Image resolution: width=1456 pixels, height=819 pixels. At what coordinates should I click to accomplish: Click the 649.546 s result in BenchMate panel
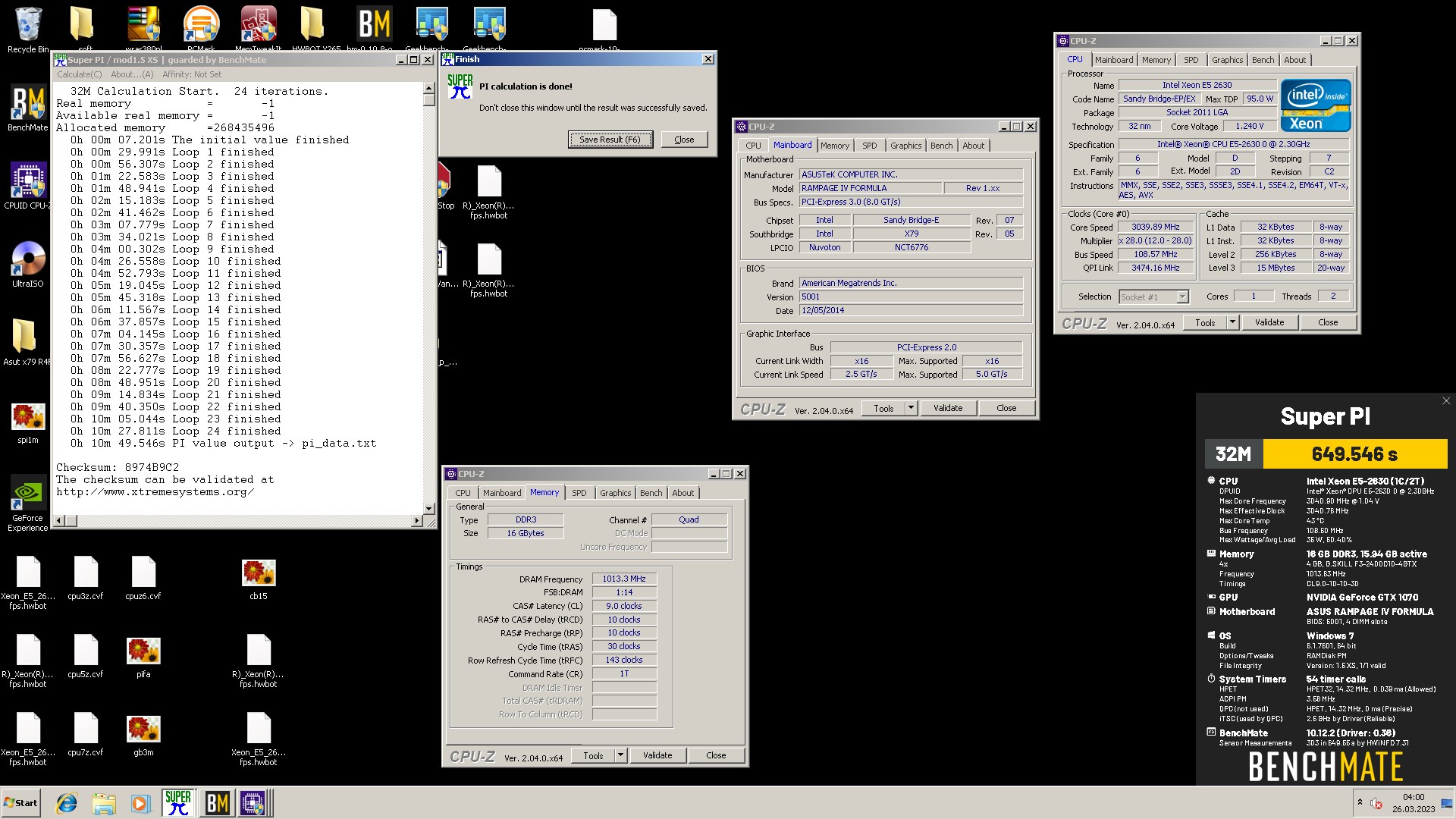(1354, 454)
